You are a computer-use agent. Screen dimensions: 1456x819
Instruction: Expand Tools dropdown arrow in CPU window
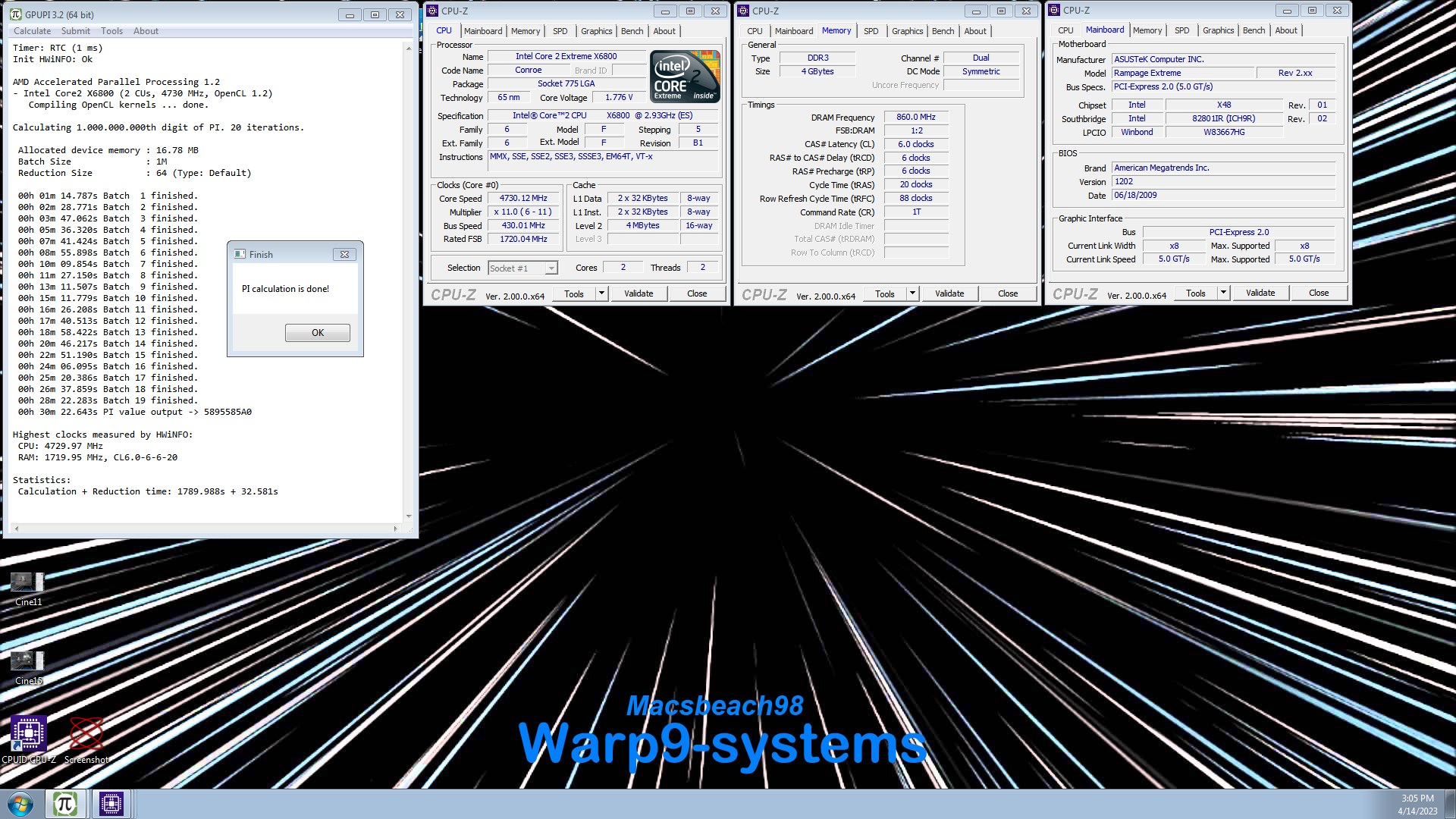pyautogui.click(x=601, y=293)
